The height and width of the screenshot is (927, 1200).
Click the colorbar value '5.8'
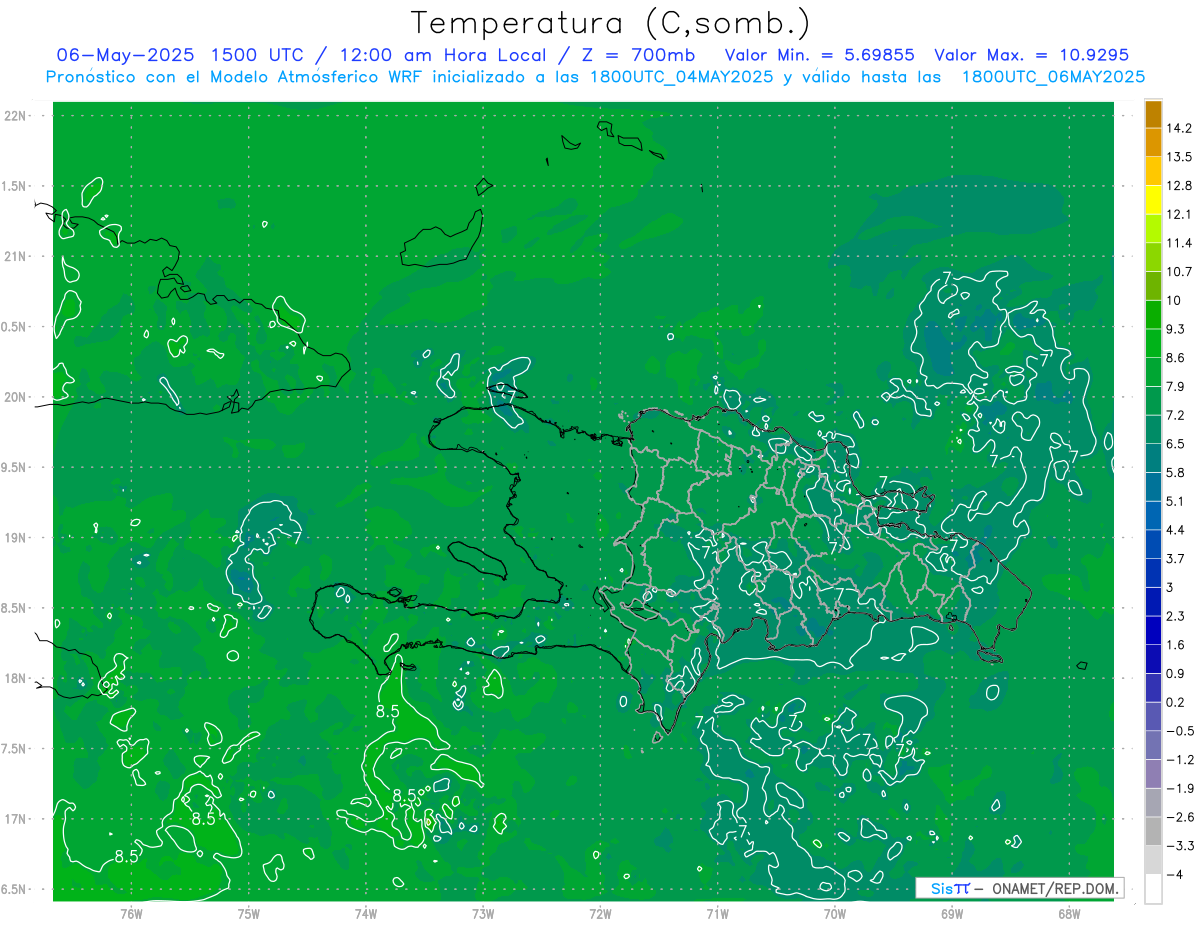pos(1176,473)
